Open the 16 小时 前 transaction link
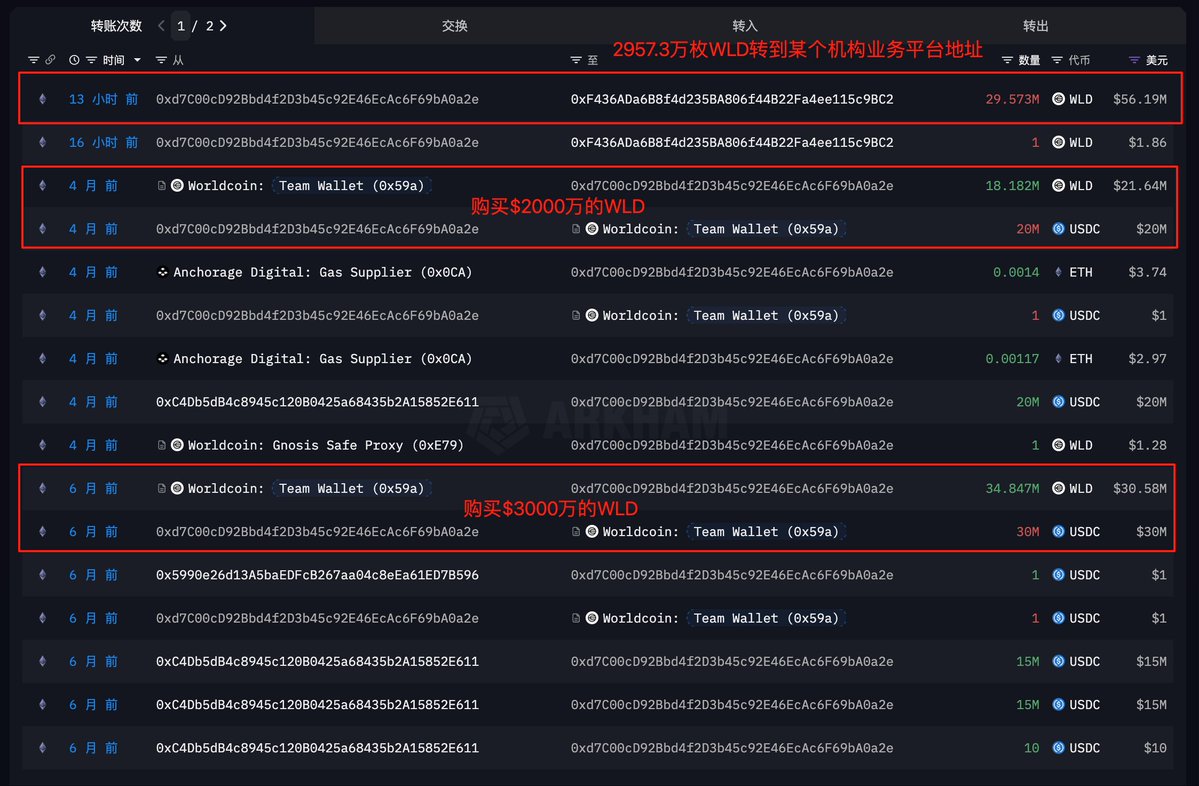Image resolution: width=1199 pixels, height=786 pixels. pos(103,142)
